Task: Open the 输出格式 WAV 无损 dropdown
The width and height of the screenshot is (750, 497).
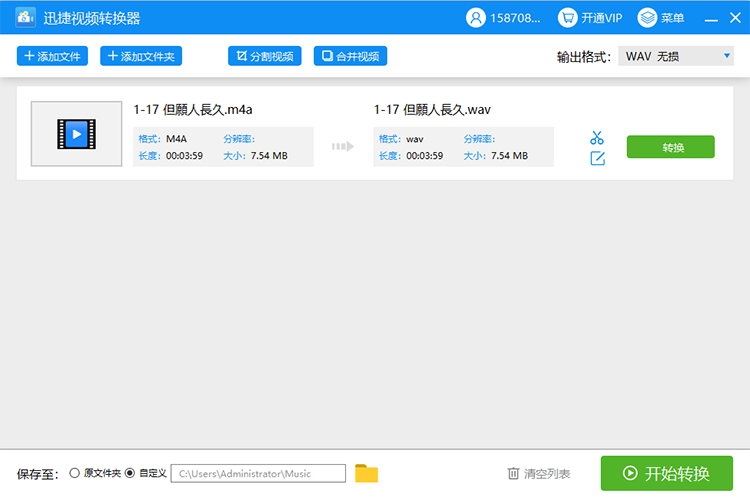Action: pyautogui.click(x=676, y=56)
